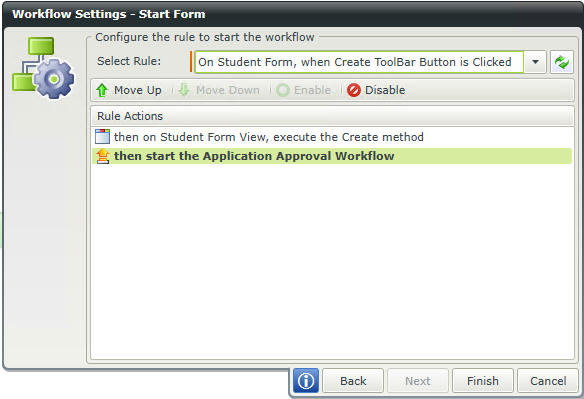Expand the Select Rule dropdown arrow

tap(535, 62)
